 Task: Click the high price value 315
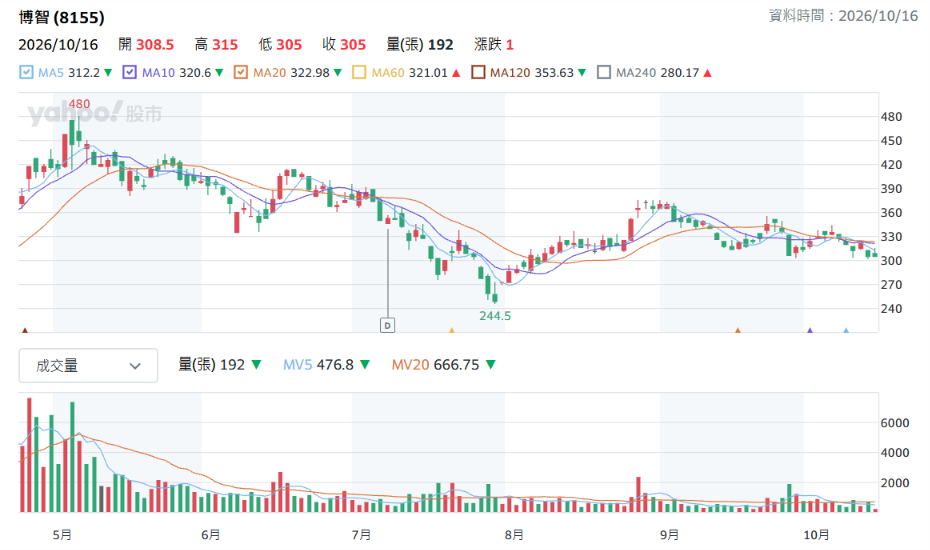coord(225,44)
